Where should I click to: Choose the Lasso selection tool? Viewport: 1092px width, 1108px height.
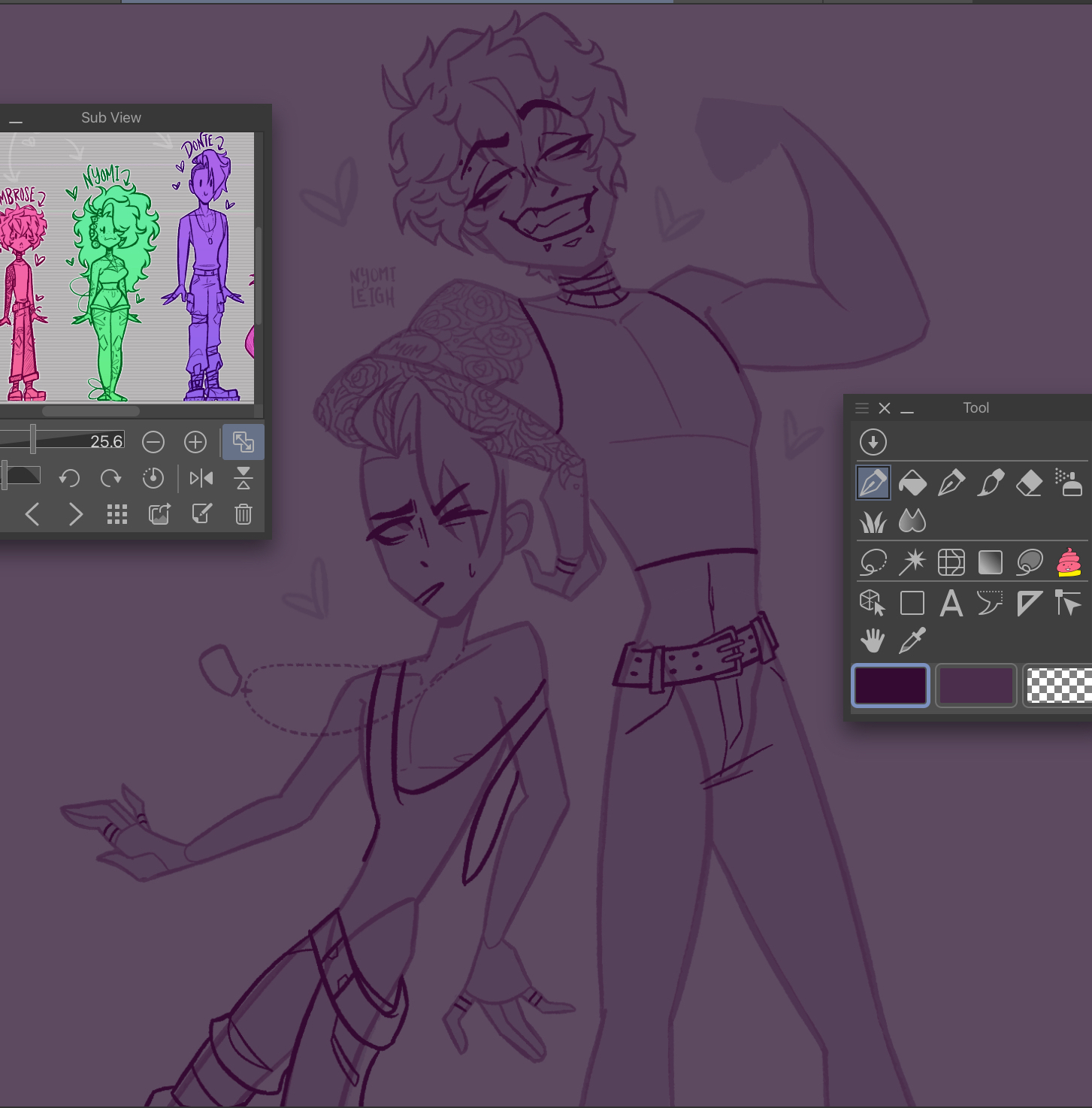pyautogui.click(x=873, y=562)
